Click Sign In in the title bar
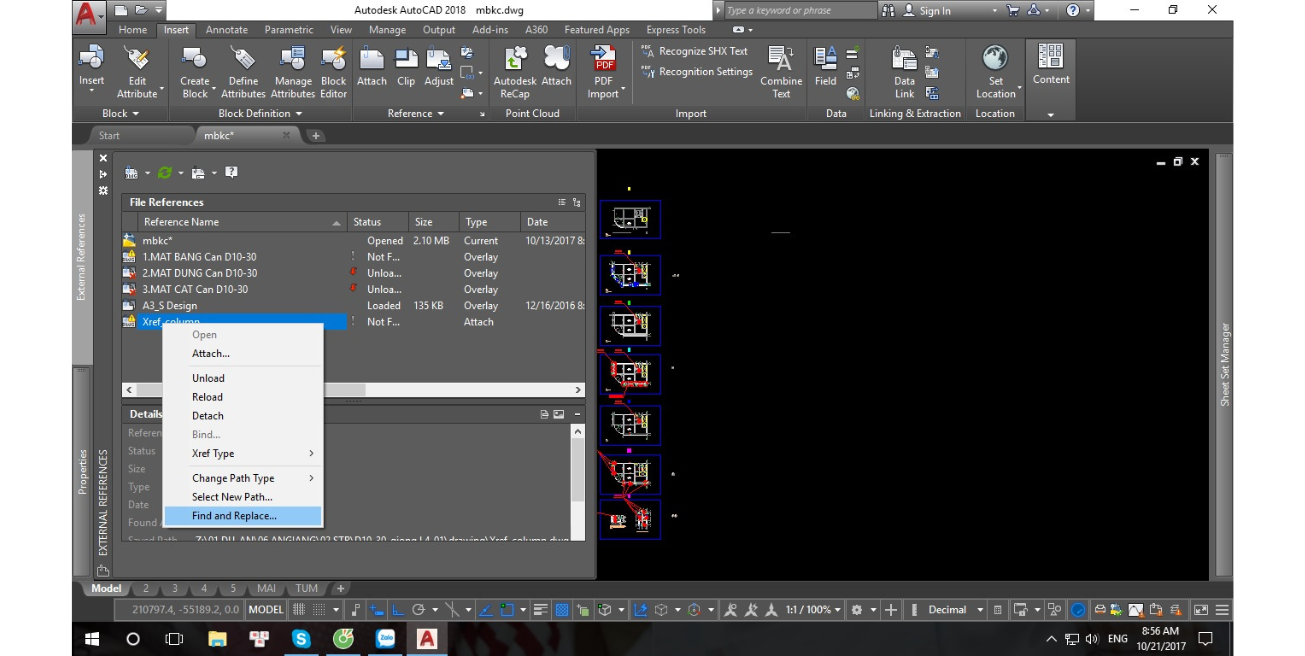 927,10
